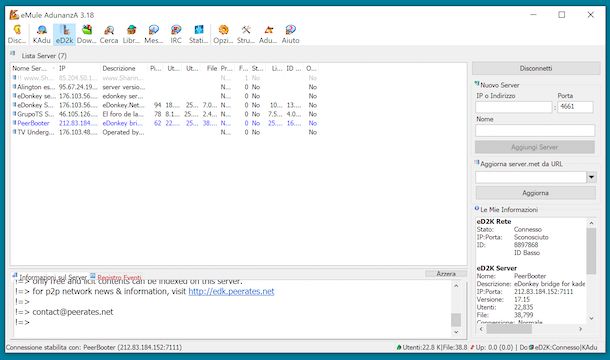Click connection status text in status bar

coord(94,347)
